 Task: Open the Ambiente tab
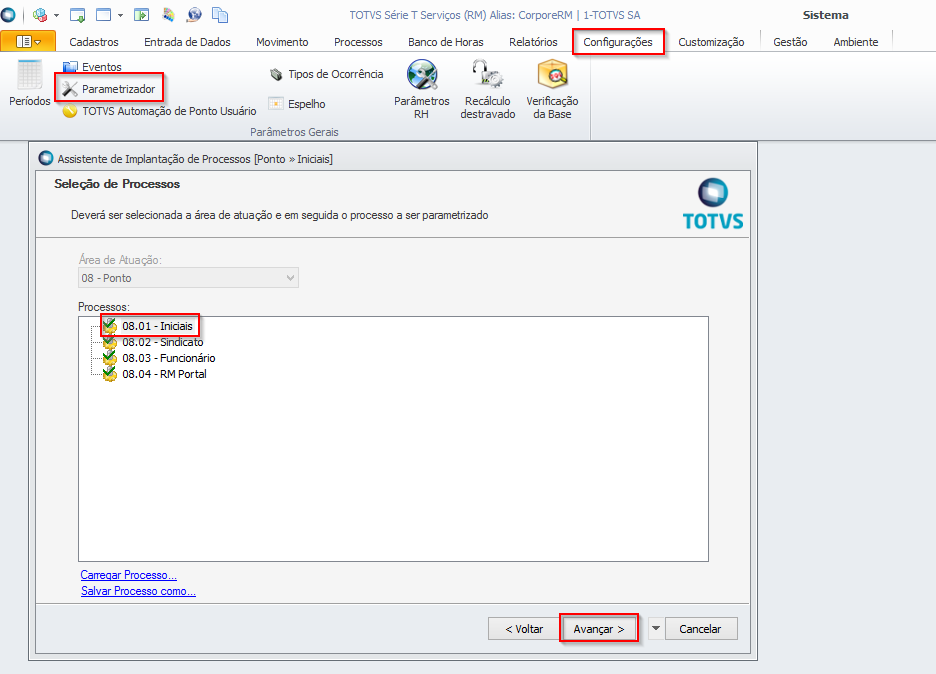pyautogui.click(x=855, y=42)
